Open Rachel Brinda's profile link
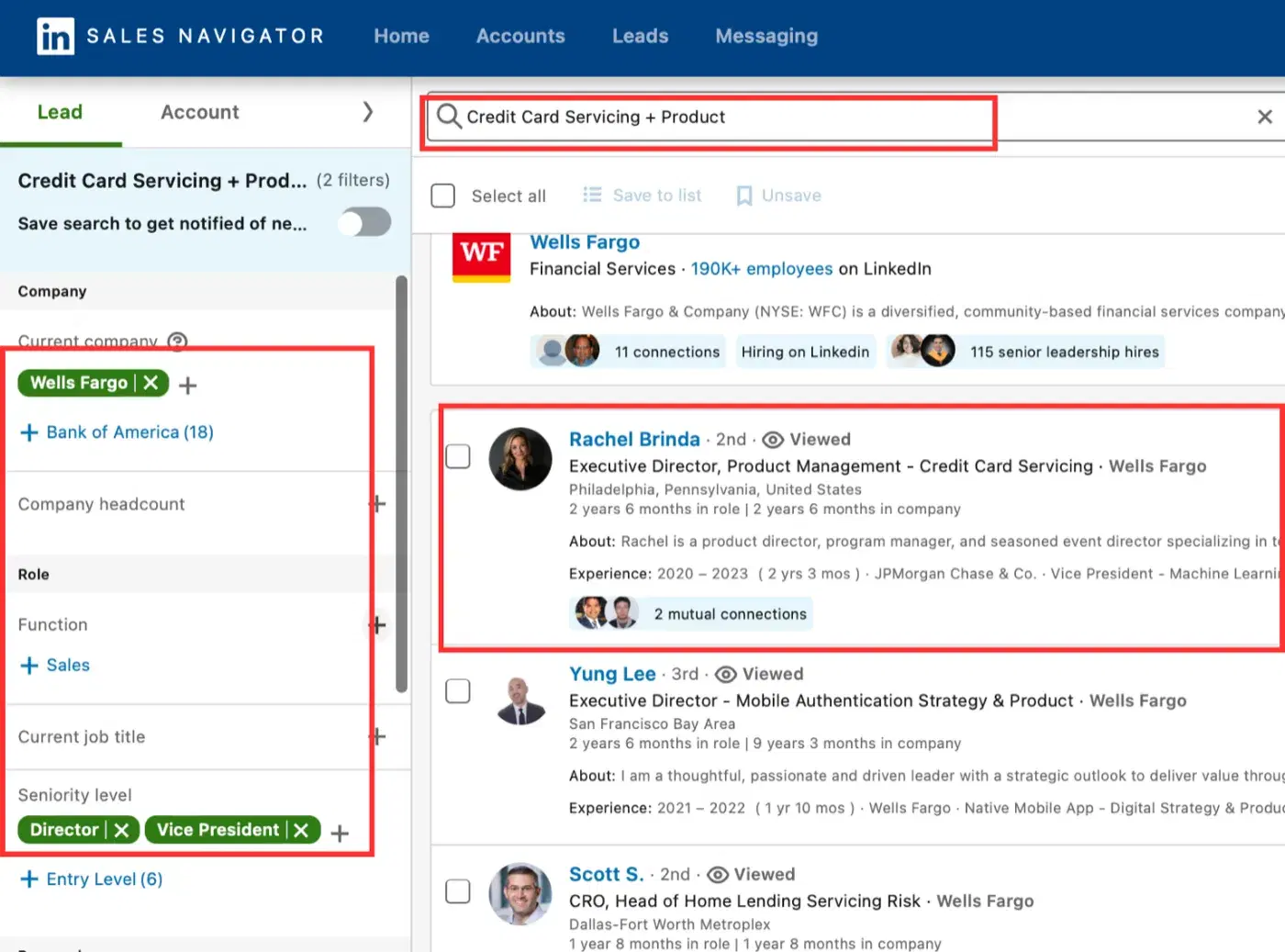Image resolution: width=1285 pixels, height=952 pixels. [x=634, y=440]
